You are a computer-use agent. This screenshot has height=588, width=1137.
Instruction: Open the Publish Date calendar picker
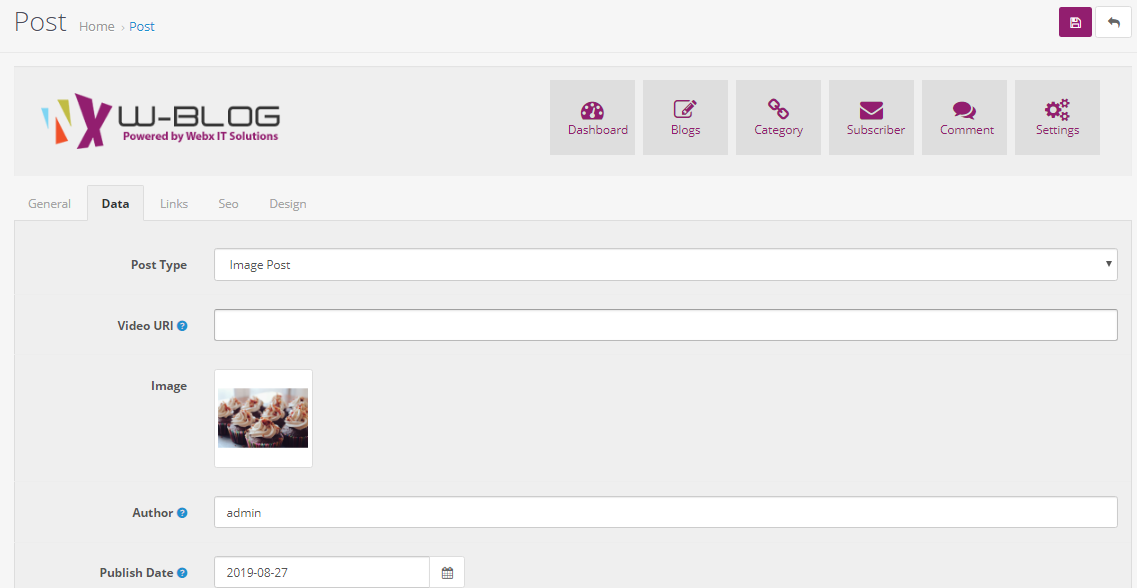pyautogui.click(x=447, y=573)
